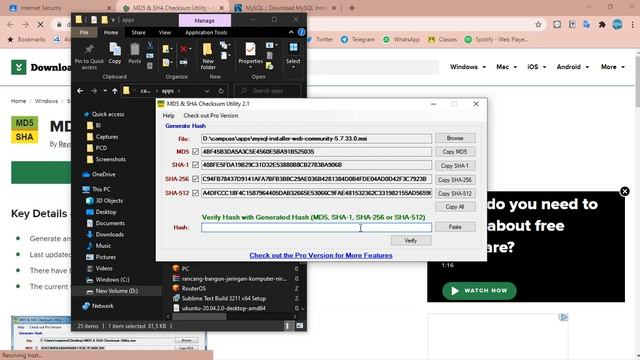Click Copy SHA-1 button
Image resolution: width=640 pixels, height=360 pixels.
point(455,166)
